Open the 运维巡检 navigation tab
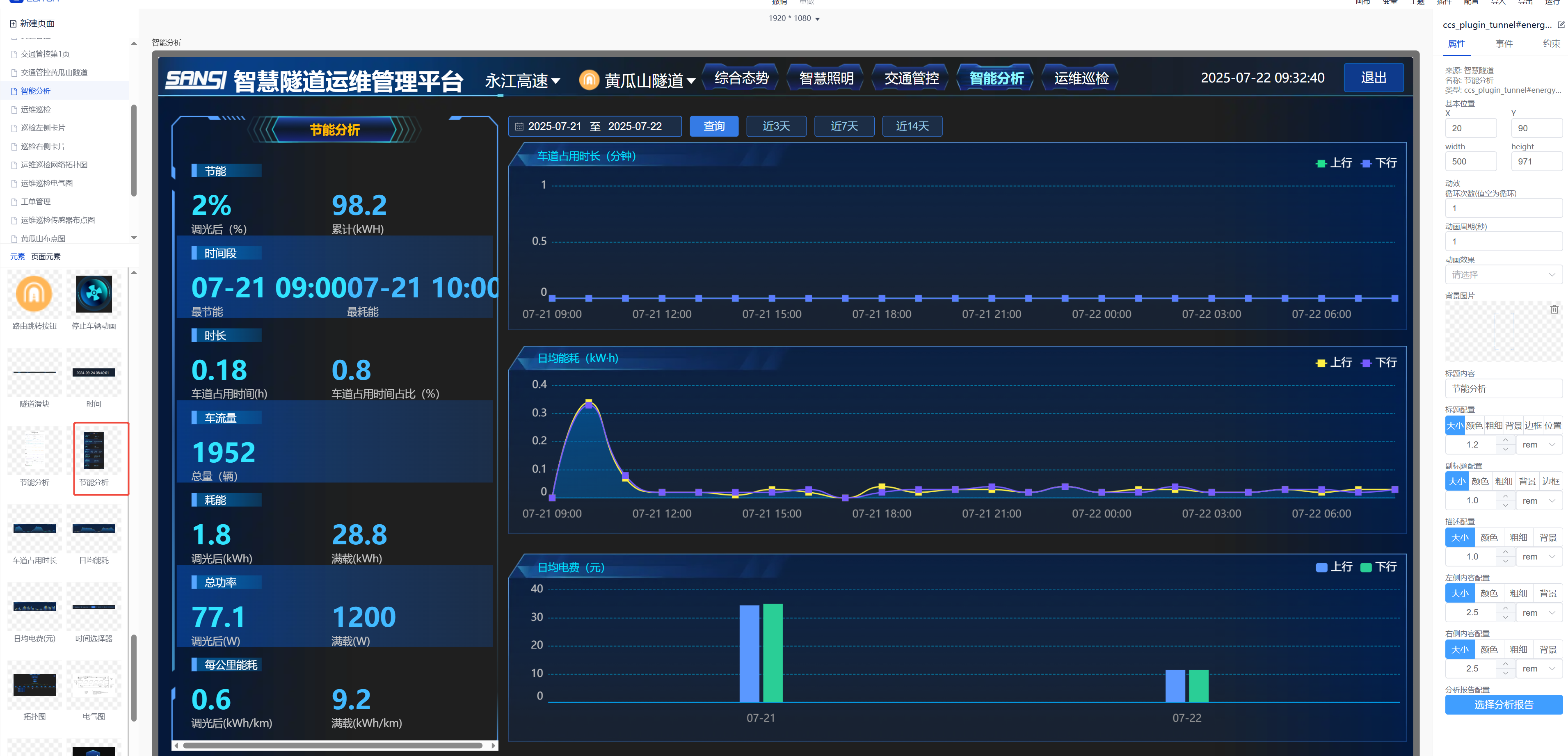Image resolution: width=1568 pixels, height=756 pixels. point(1081,78)
